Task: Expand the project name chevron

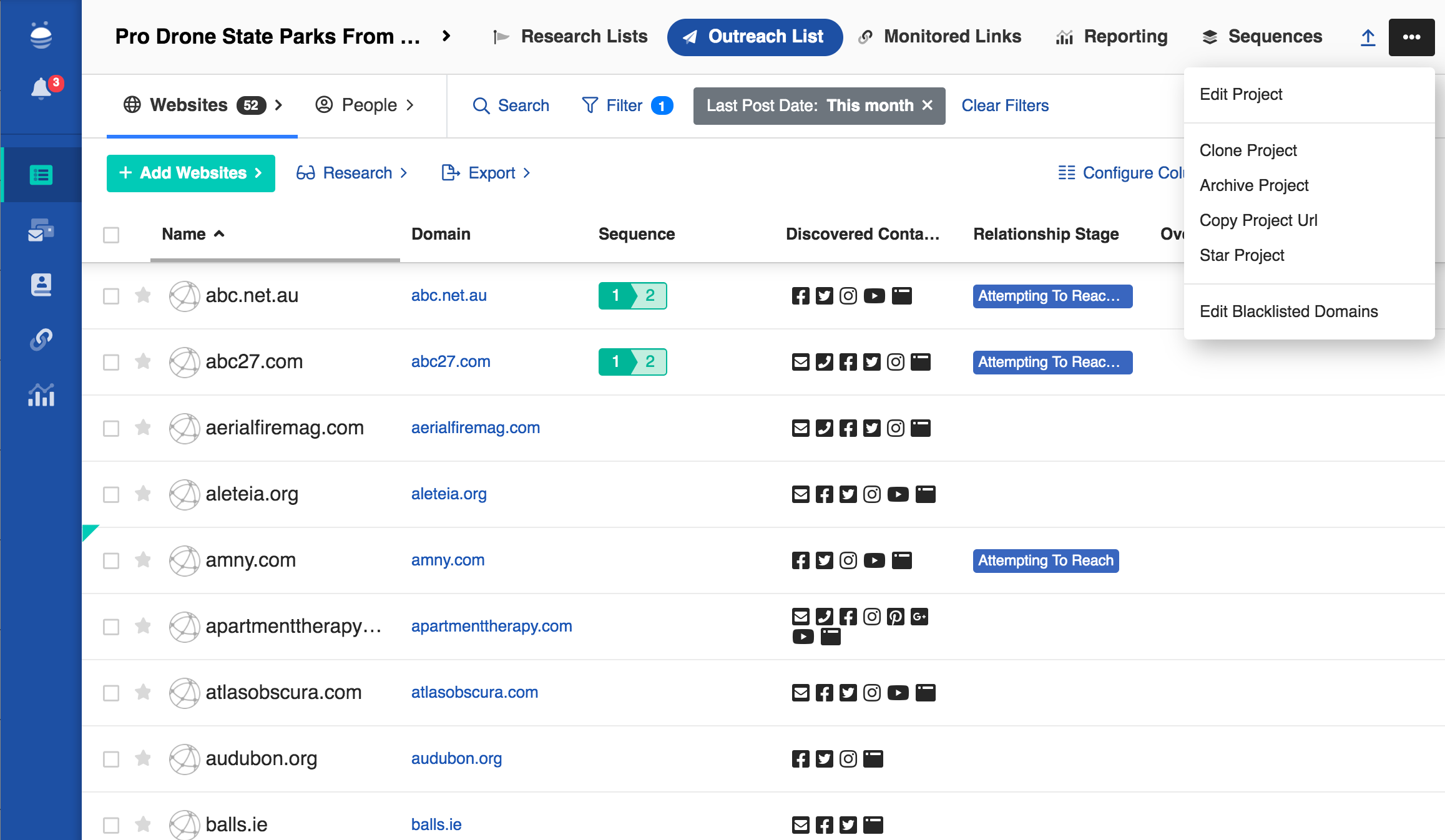Action: 446,36
